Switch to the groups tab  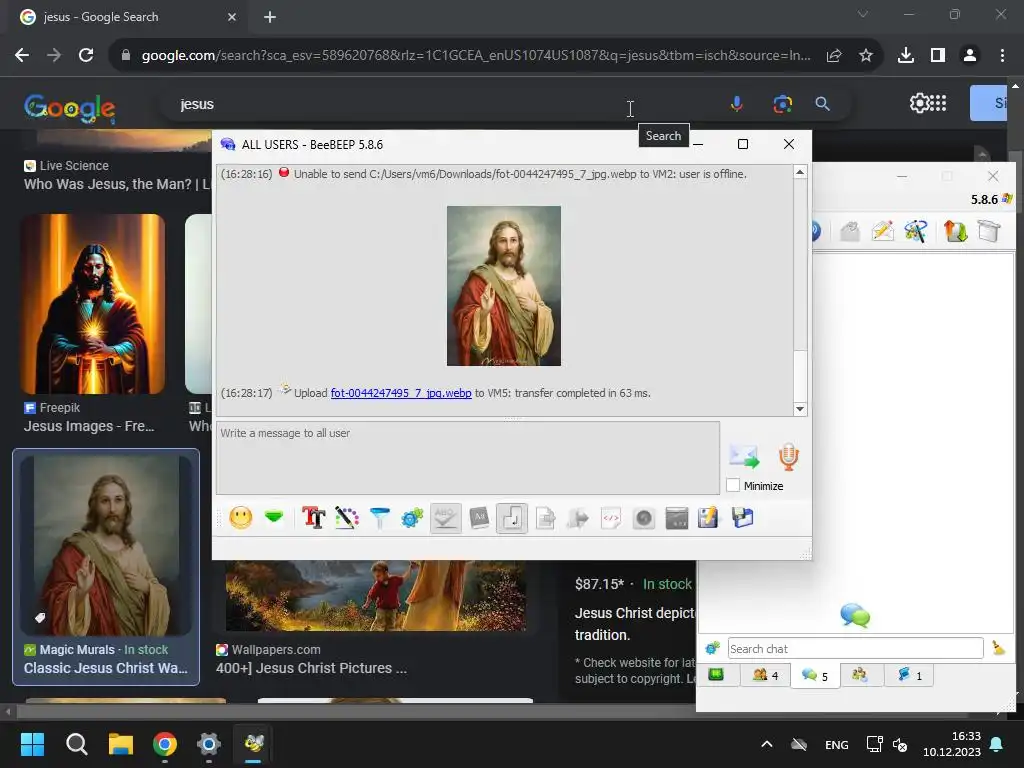860,675
